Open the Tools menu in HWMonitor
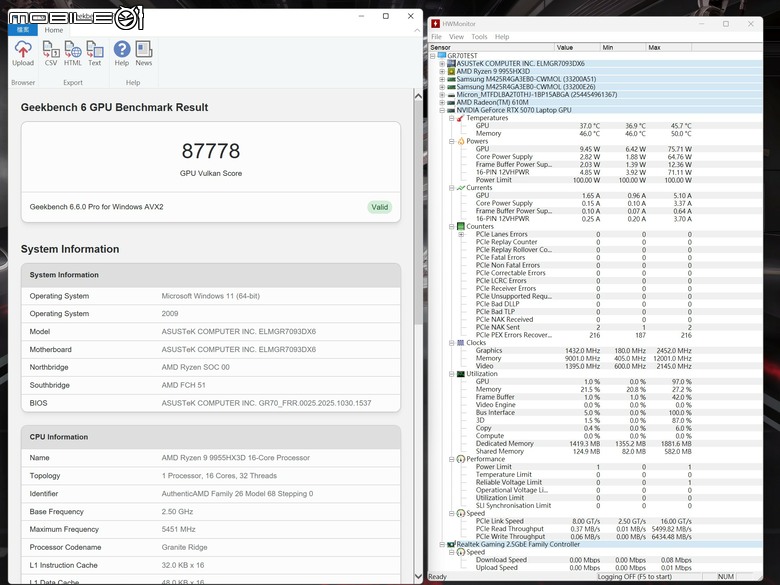 (x=479, y=37)
